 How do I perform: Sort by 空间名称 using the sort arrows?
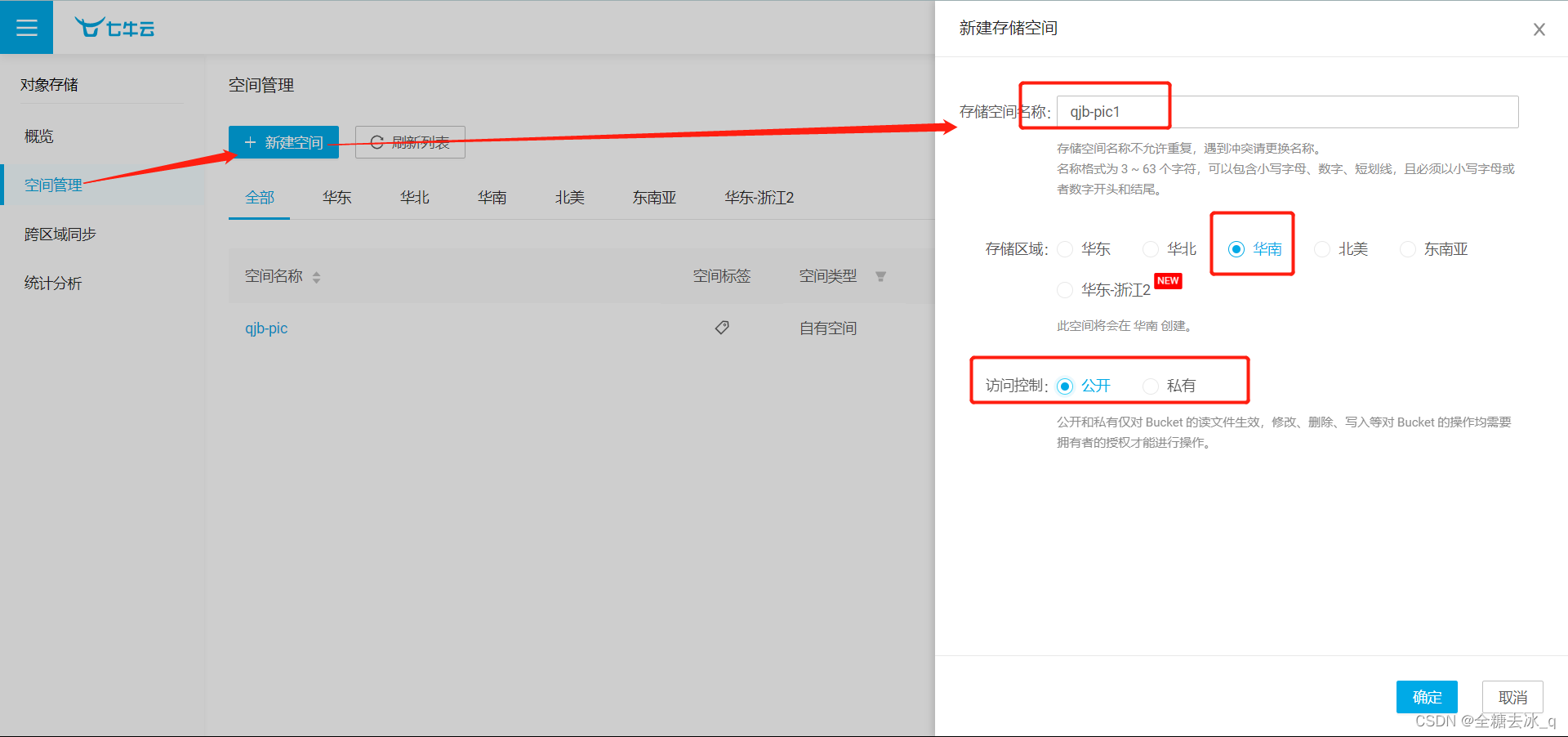[x=316, y=277]
